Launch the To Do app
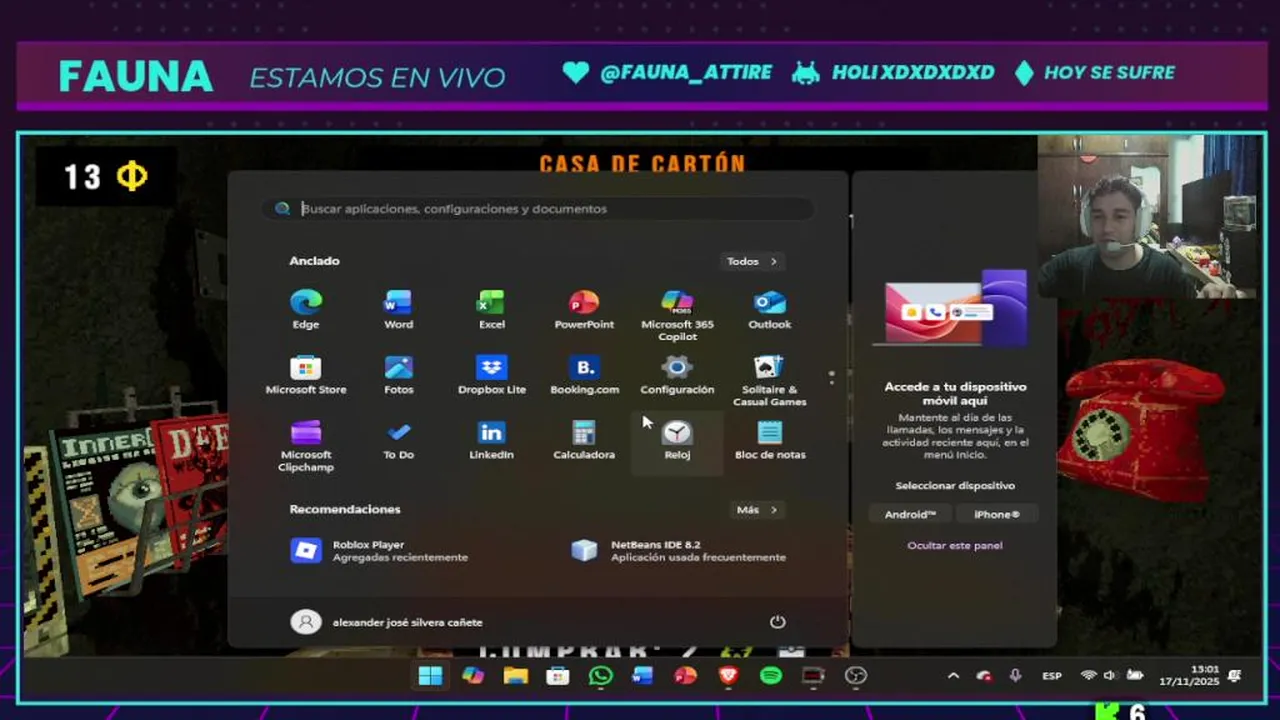The width and height of the screenshot is (1280, 720). [398, 440]
